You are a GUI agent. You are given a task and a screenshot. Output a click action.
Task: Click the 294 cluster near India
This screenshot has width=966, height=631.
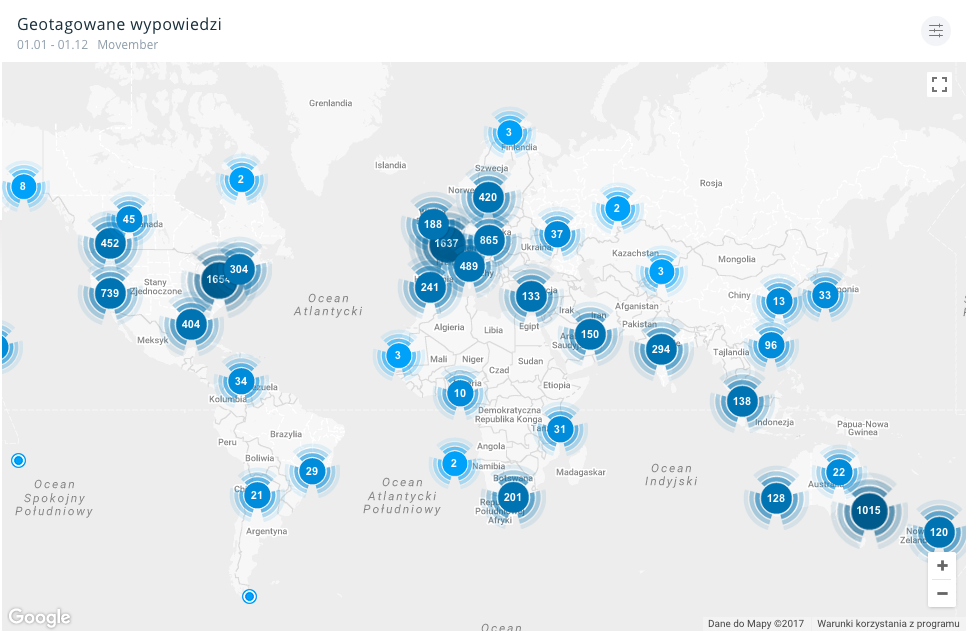tap(660, 349)
